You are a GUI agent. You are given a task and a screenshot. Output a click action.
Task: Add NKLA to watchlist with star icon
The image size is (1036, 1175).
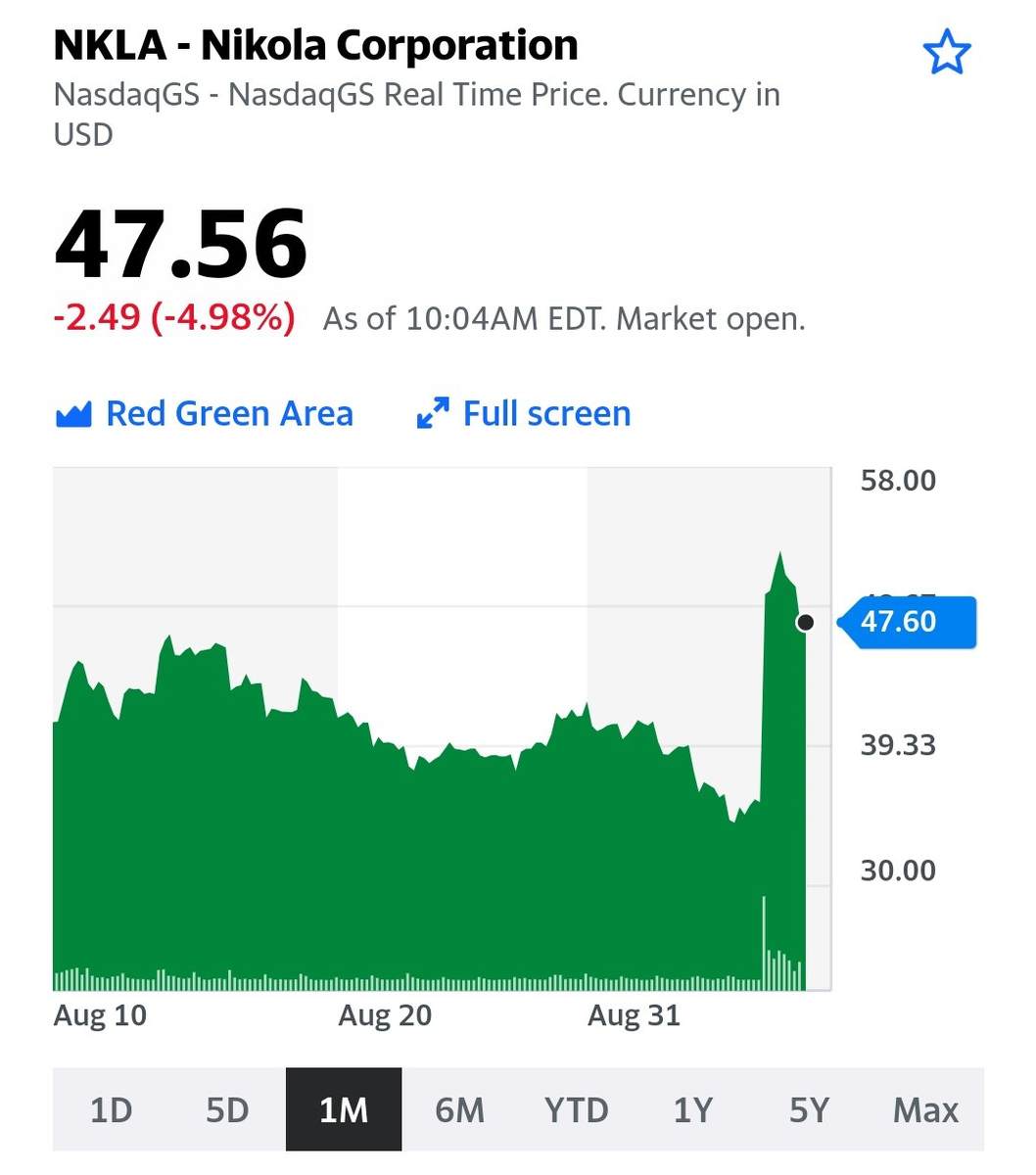click(947, 52)
